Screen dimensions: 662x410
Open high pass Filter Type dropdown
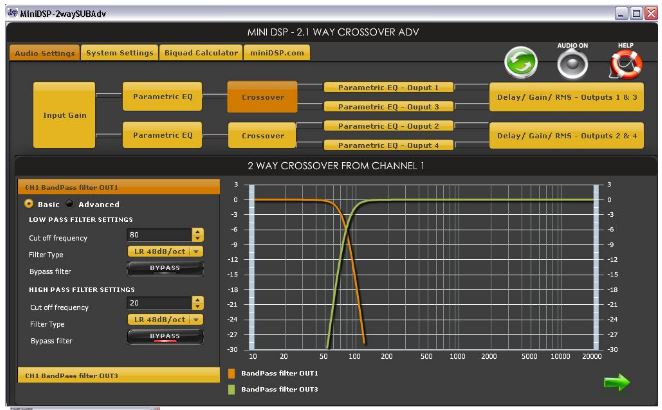[x=165, y=320]
